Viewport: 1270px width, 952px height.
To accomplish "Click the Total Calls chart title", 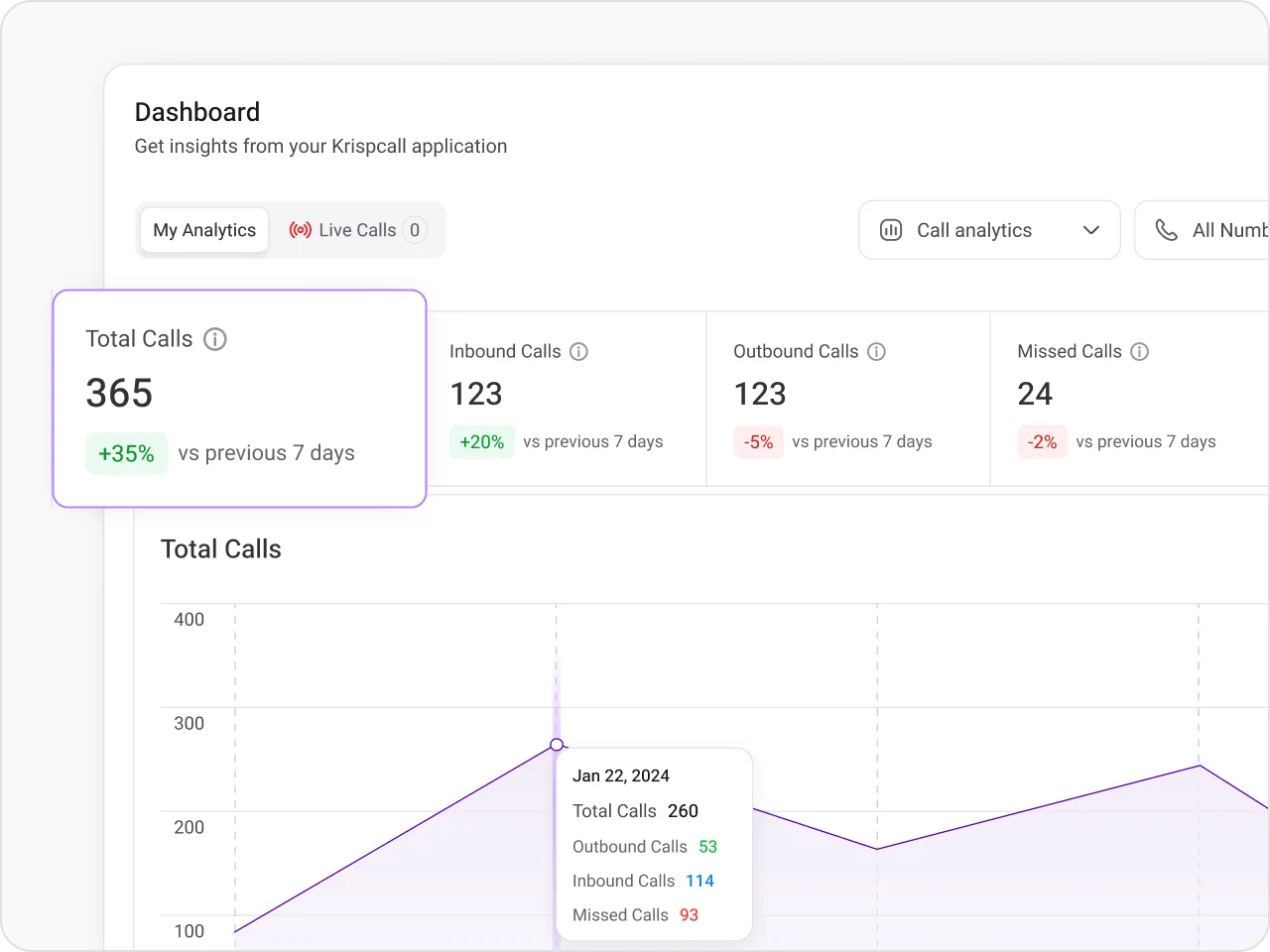I will [221, 549].
